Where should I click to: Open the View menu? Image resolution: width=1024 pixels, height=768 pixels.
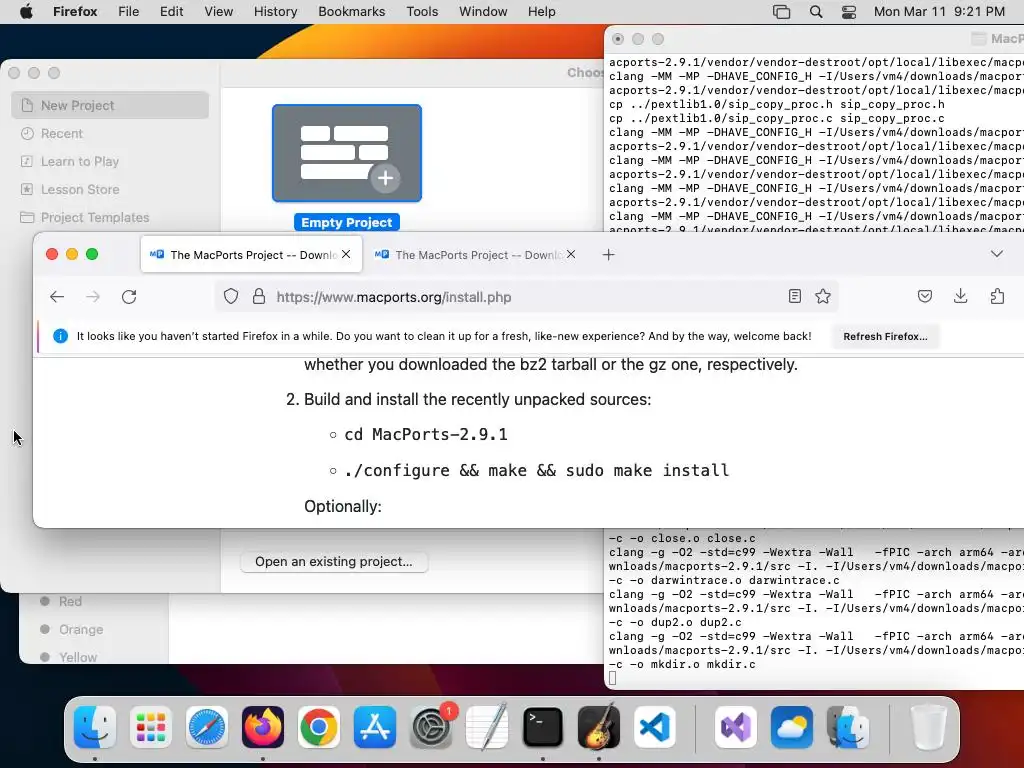tap(218, 12)
